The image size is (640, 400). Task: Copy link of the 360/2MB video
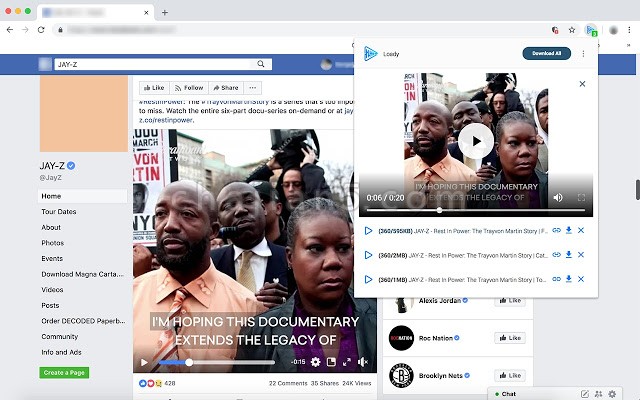coord(556,255)
